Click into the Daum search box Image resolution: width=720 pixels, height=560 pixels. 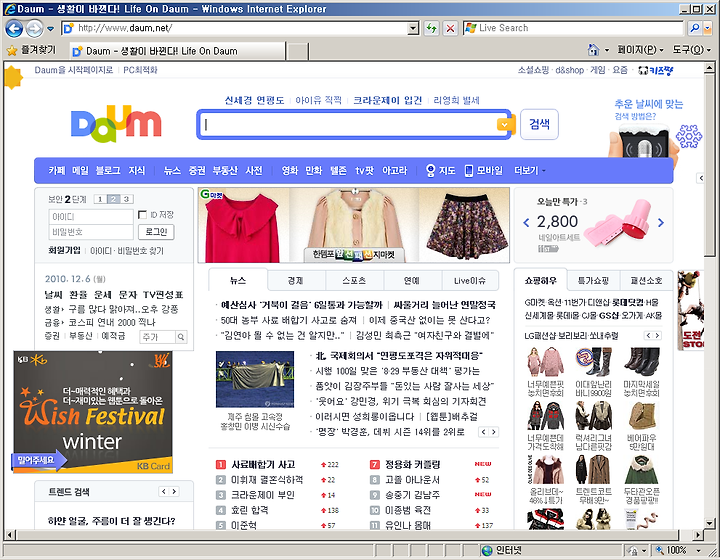pos(349,124)
